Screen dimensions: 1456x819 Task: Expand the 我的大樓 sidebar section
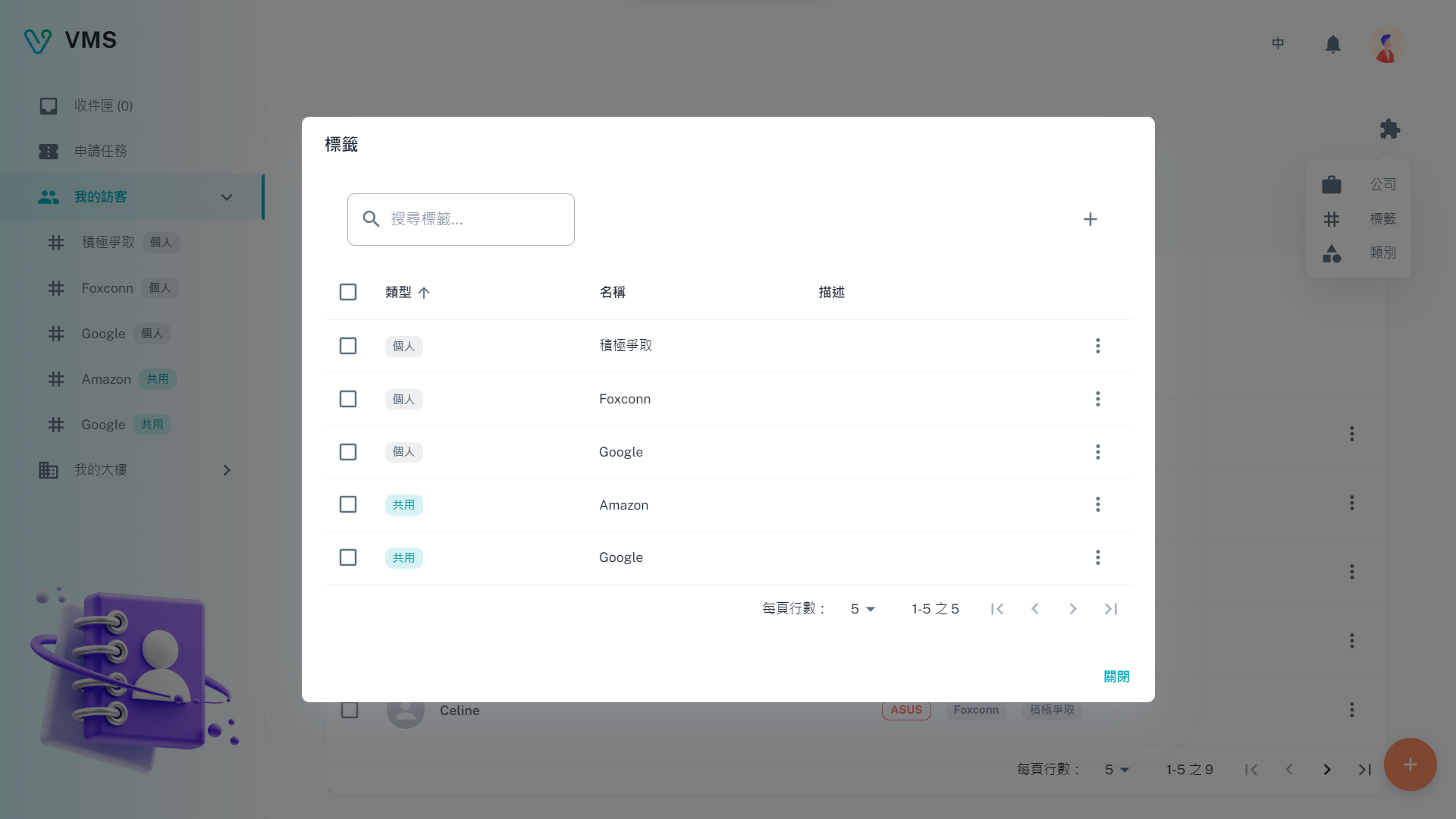tap(226, 470)
